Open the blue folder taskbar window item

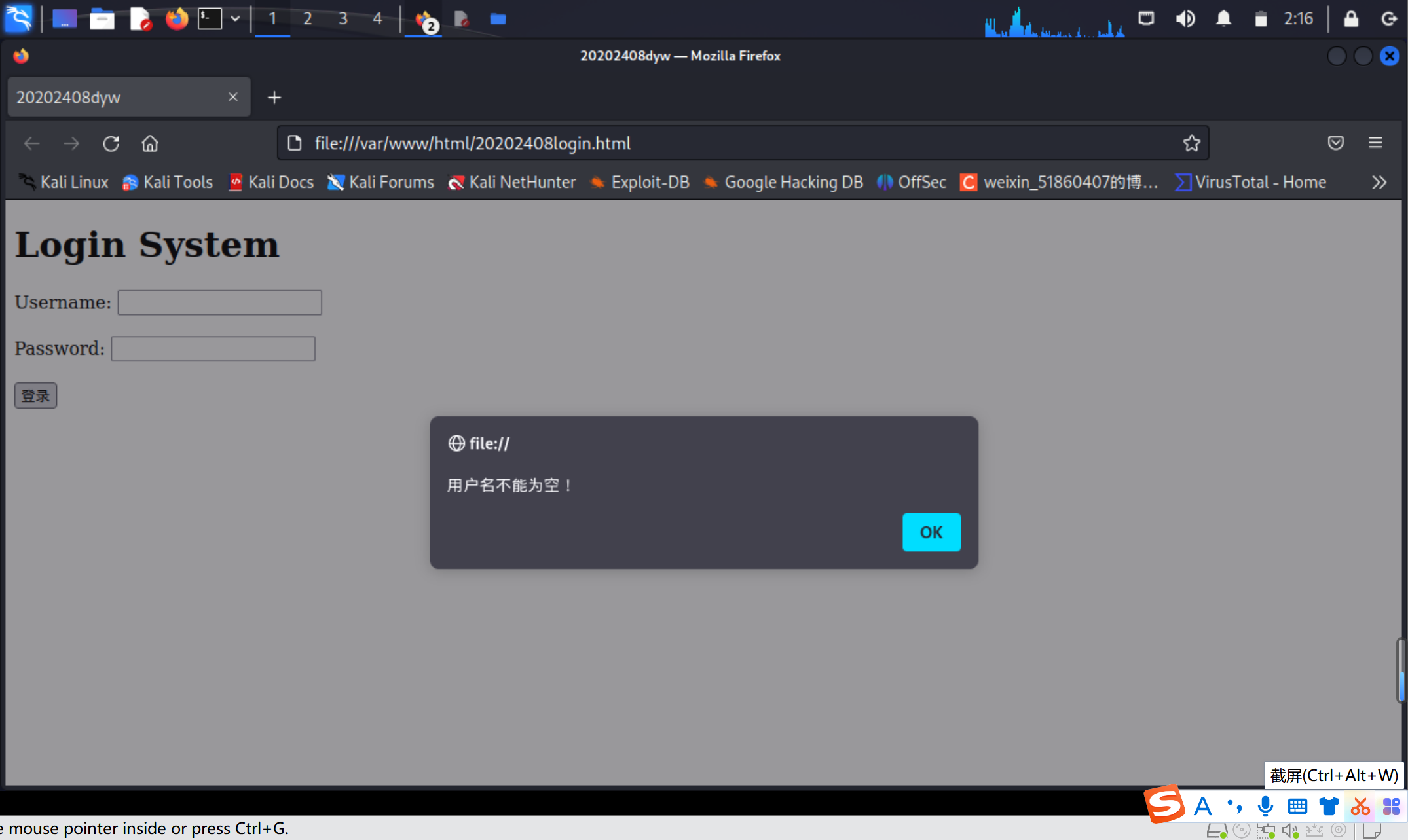498,19
